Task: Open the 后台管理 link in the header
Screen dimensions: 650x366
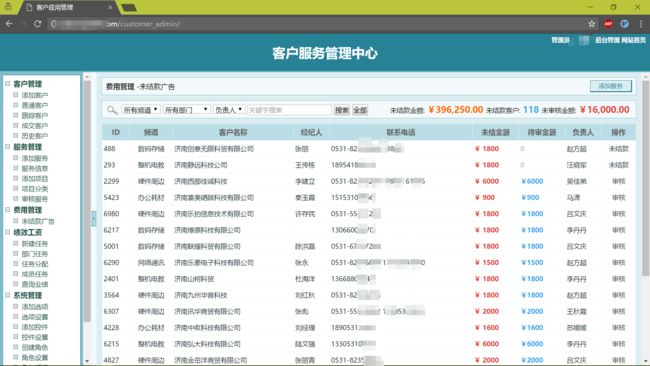Action: (x=607, y=40)
